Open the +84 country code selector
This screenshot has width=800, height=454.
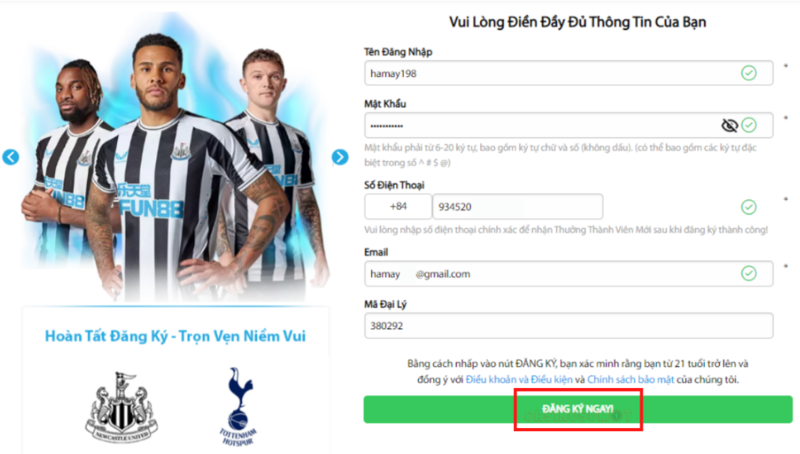pyautogui.click(x=398, y=207)
